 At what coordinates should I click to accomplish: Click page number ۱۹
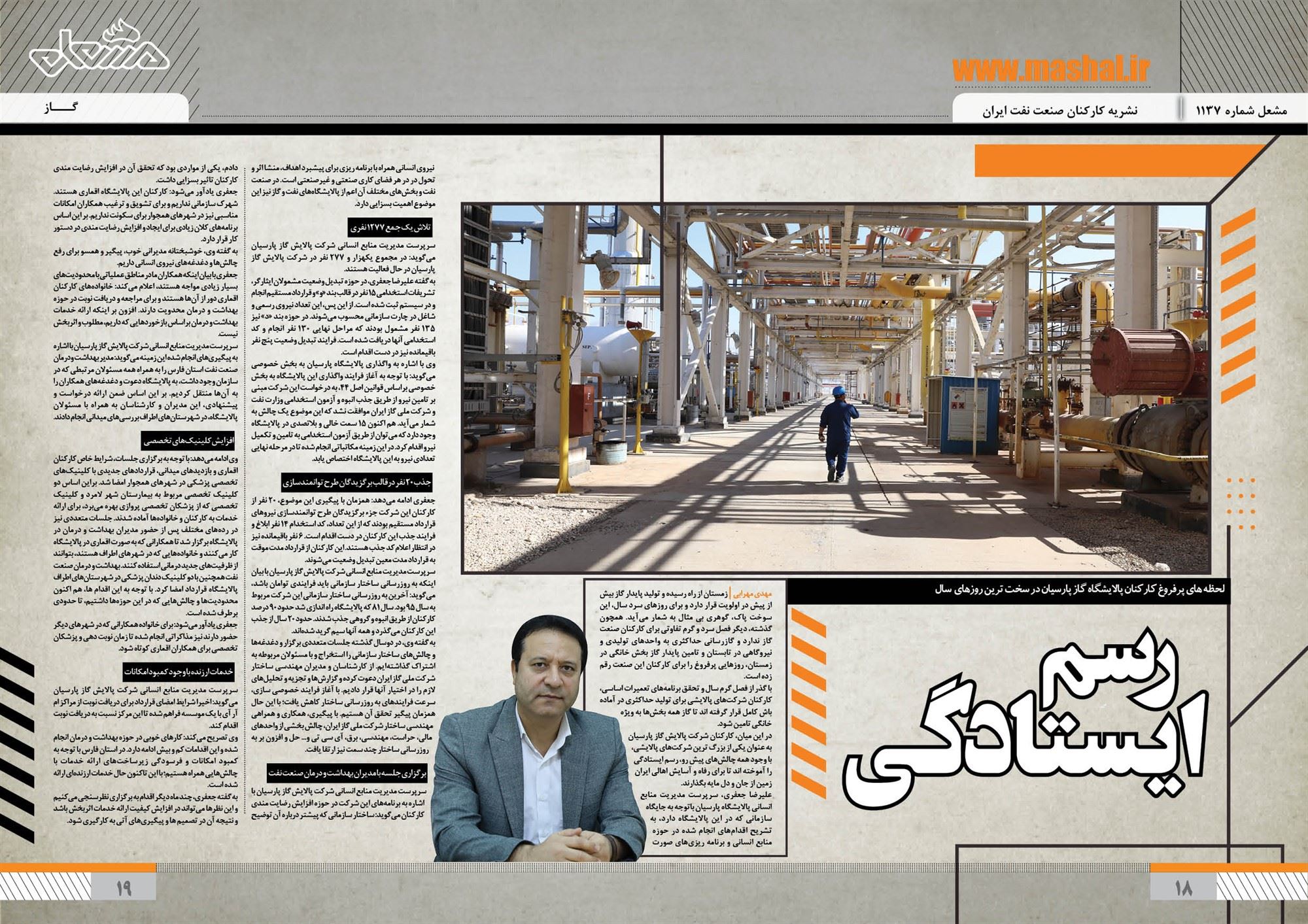[x=124, y=889]
